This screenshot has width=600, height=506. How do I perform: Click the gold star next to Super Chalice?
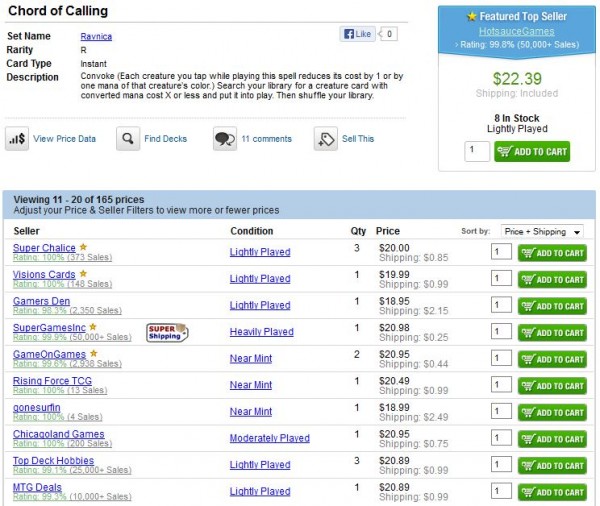tap(84, 247)
